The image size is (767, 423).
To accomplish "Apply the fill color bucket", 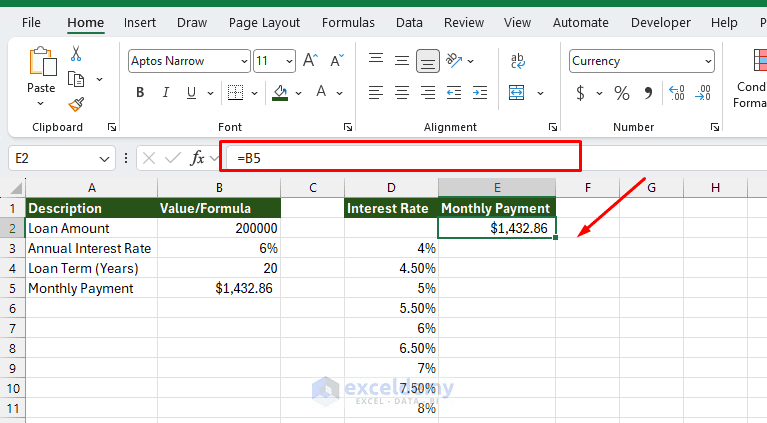I will coord(280,92).
